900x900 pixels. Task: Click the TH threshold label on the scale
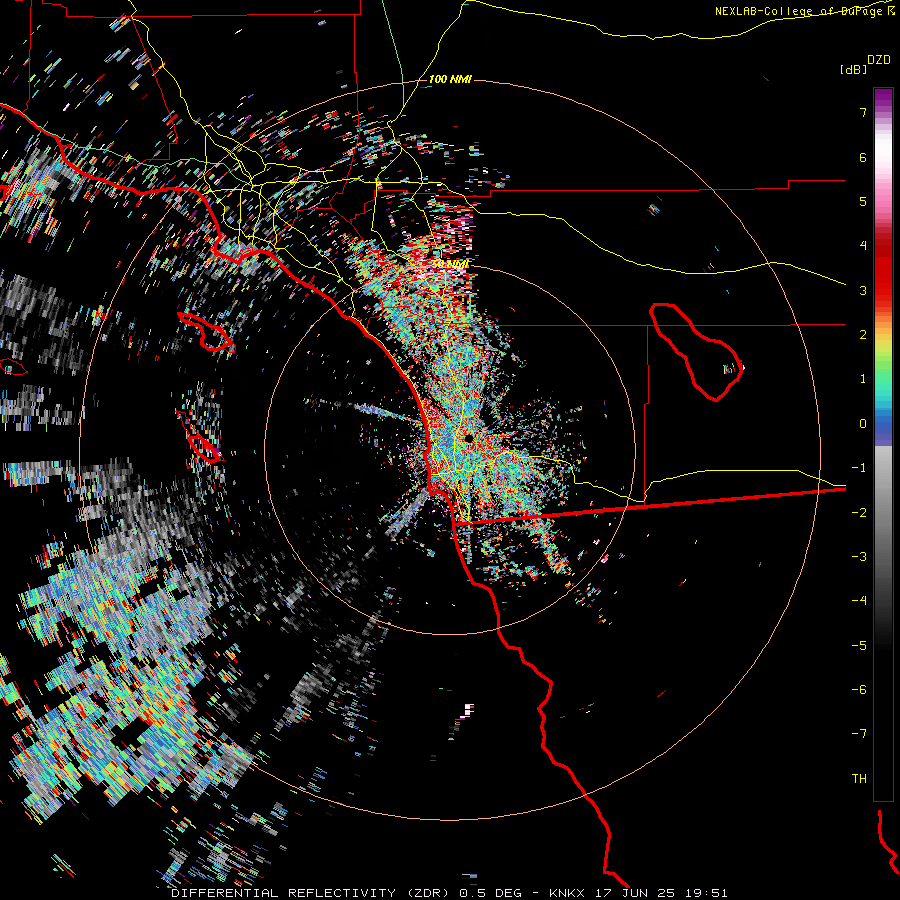[859, 779]
